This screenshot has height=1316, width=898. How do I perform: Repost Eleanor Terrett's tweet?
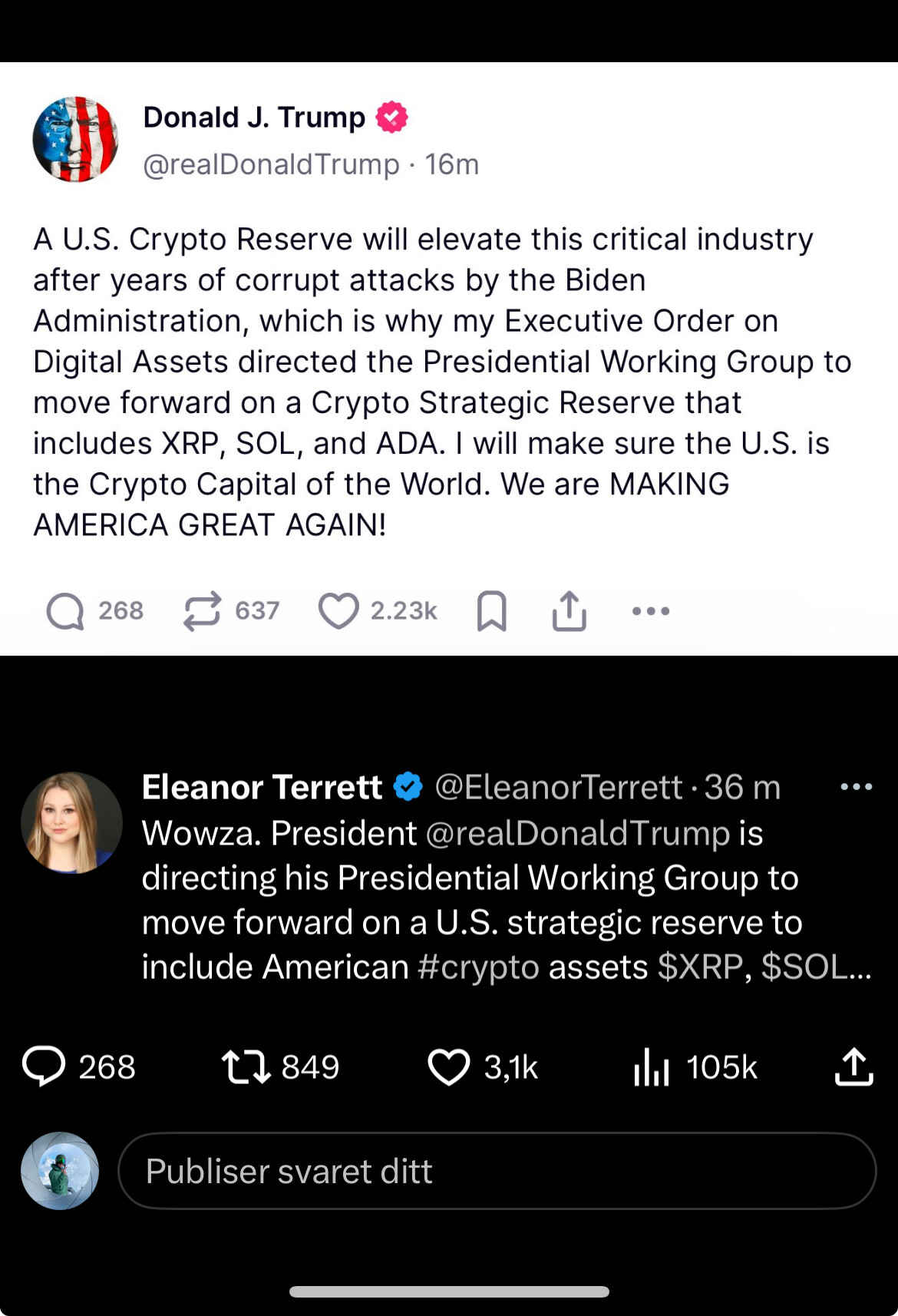coord(246,1067)
